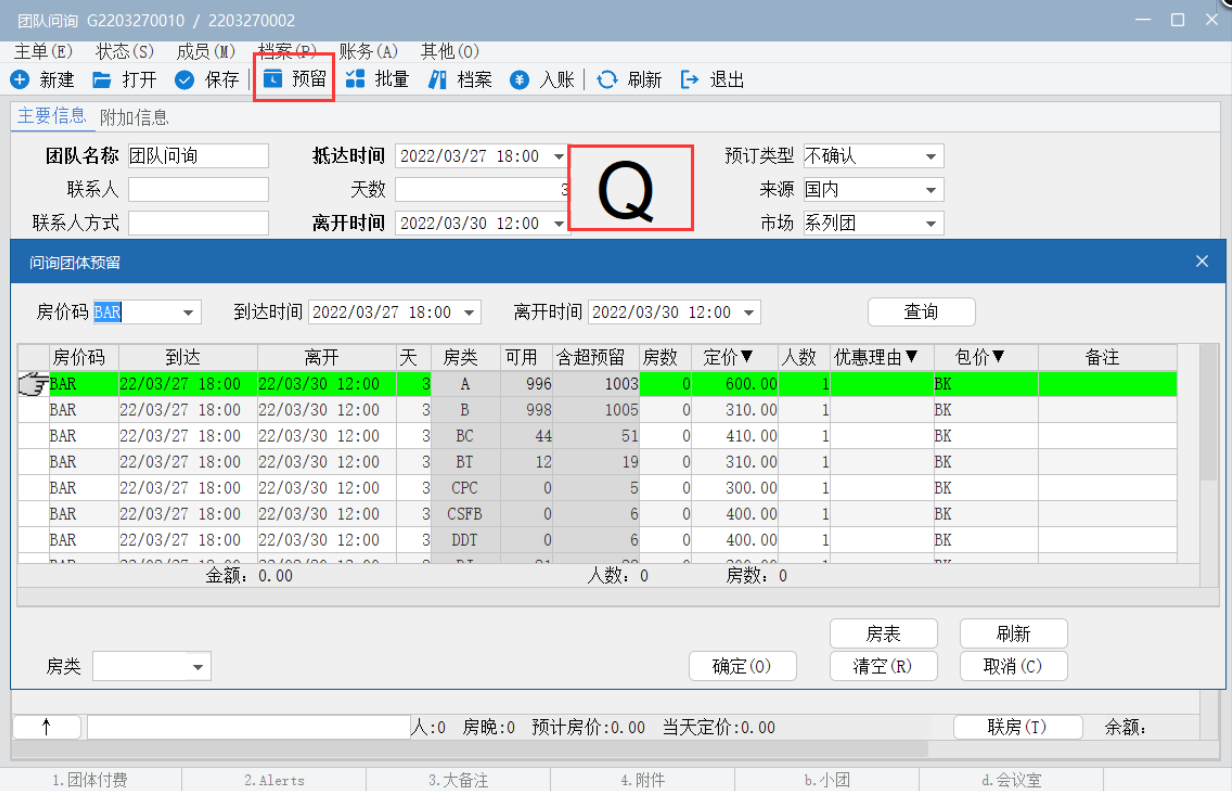Open the 预订类型 dropdown
Viewport: 1232px width, 791px height.
click(x=931, y=157)
